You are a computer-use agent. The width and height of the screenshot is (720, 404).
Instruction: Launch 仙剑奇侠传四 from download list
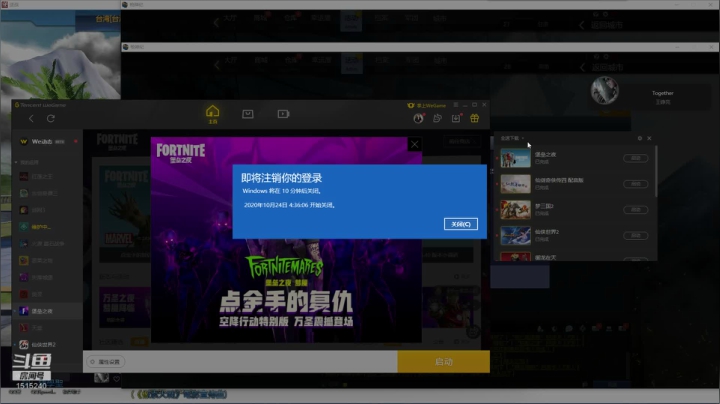pos(636,184)
